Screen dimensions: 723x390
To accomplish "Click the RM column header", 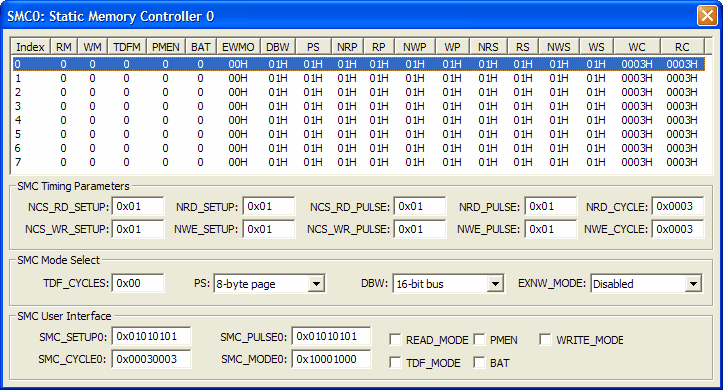I will click(64, 47).
